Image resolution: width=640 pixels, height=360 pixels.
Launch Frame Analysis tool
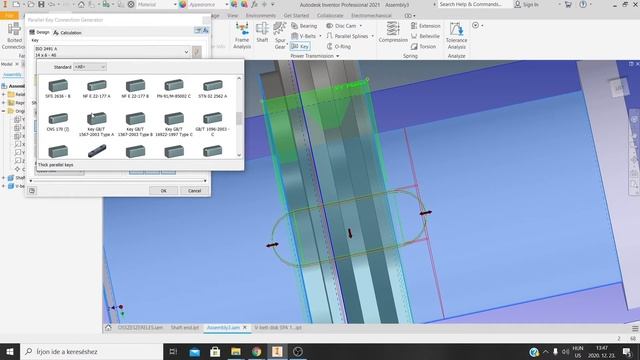click(x=242, y=36)
